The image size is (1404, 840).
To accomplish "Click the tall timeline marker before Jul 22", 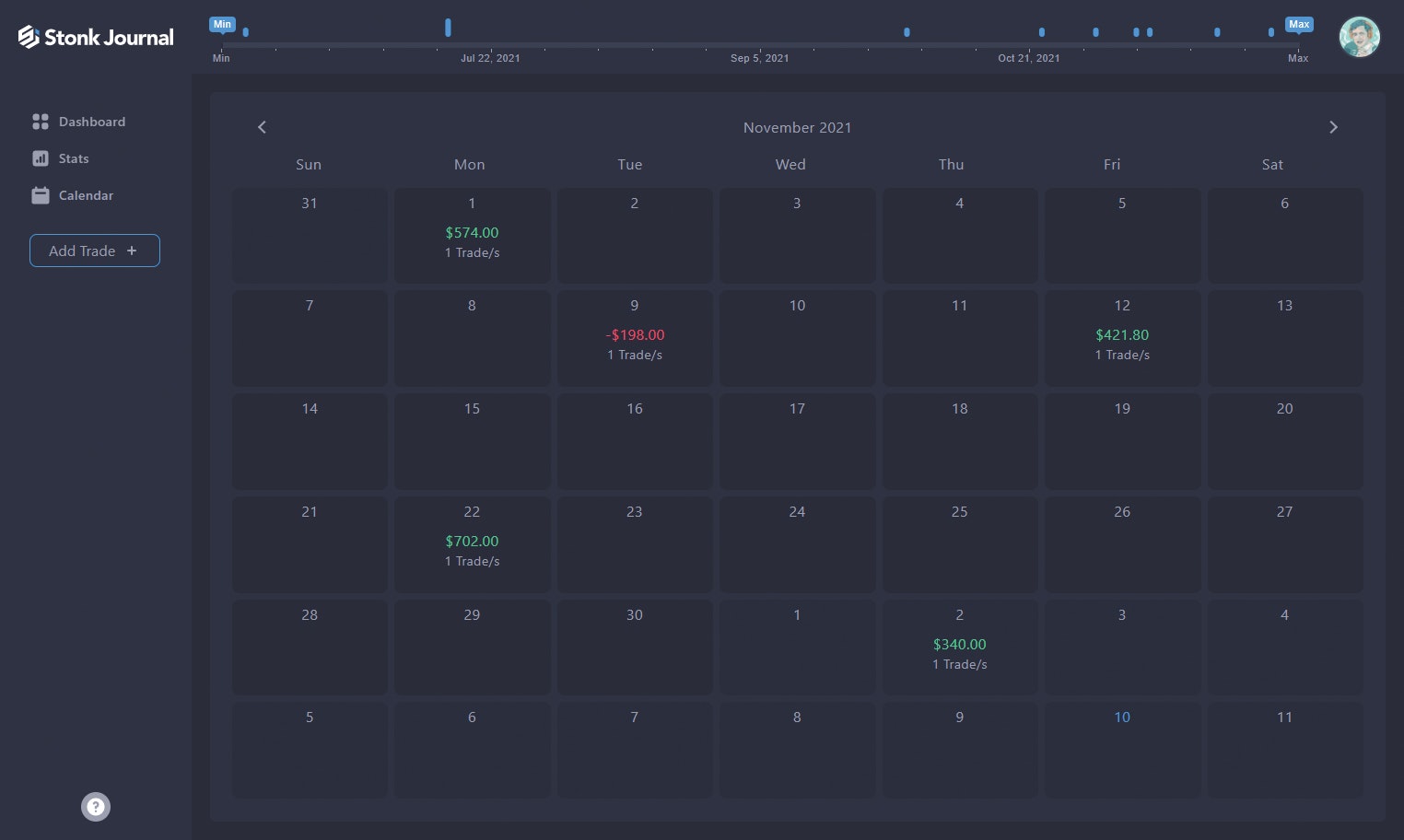I will click(448, 28).
